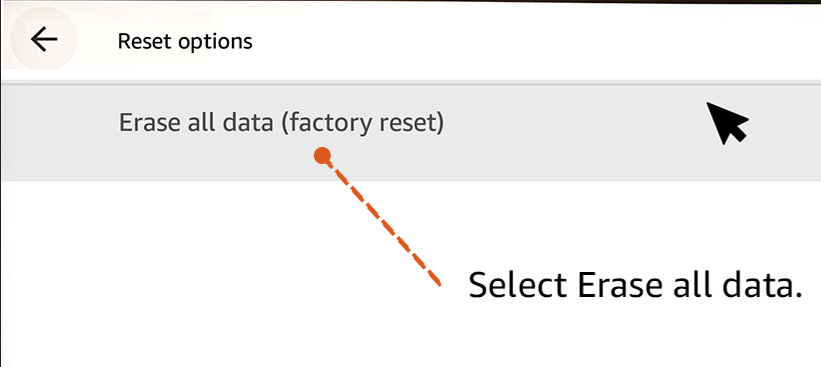This screenshot has height=367, width=821.
Task: Click the divider line under header
Action: pyautogui.click(x=410, y=83)
